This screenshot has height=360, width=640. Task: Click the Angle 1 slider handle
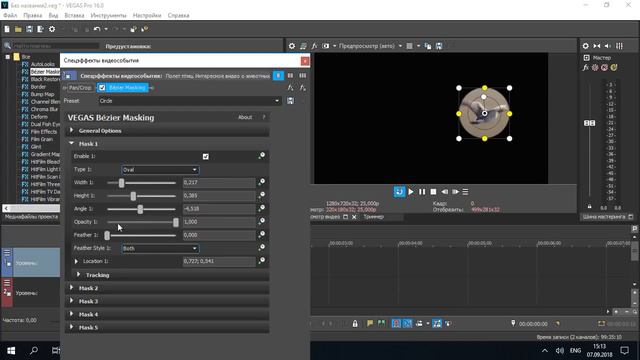140,209
